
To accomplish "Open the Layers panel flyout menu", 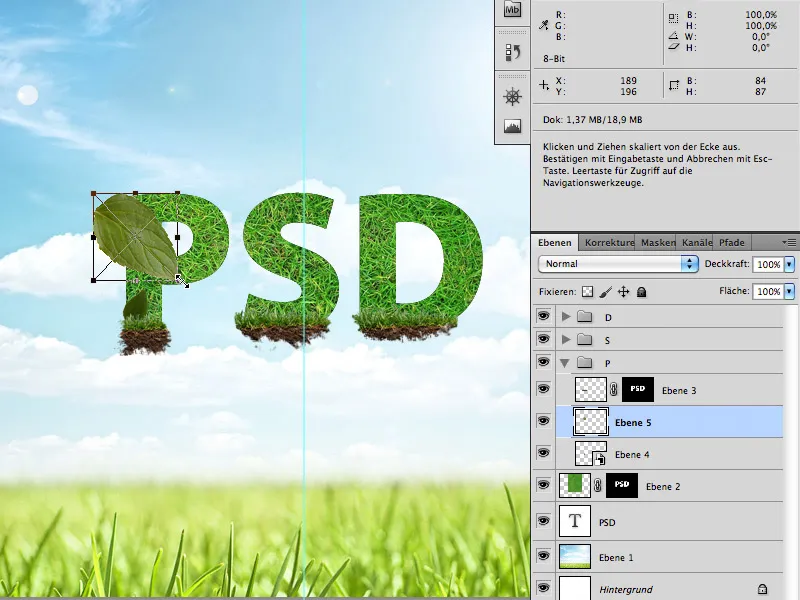I will tap(789, 241).
